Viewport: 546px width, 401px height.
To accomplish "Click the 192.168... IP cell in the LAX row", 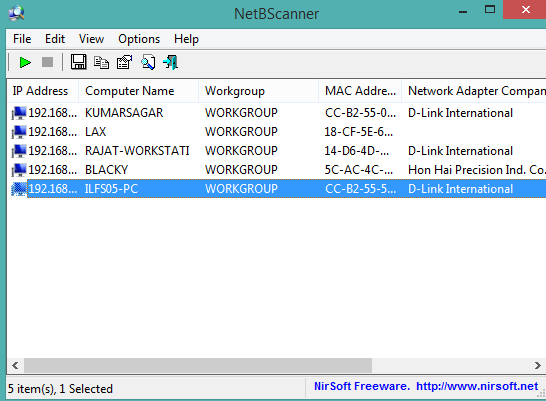I will coord(53,132).
